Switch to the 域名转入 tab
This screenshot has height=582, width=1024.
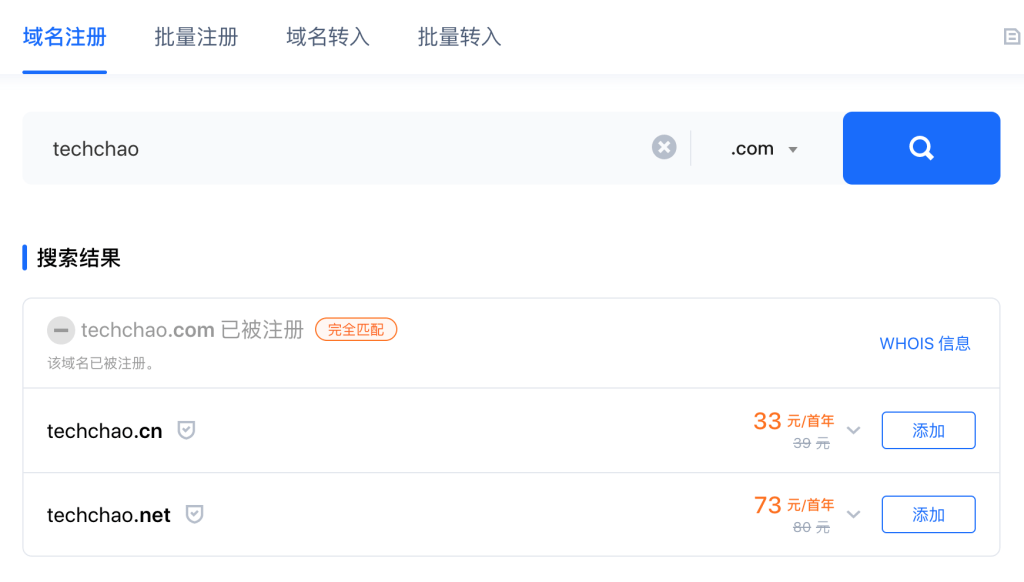point(328,37)
